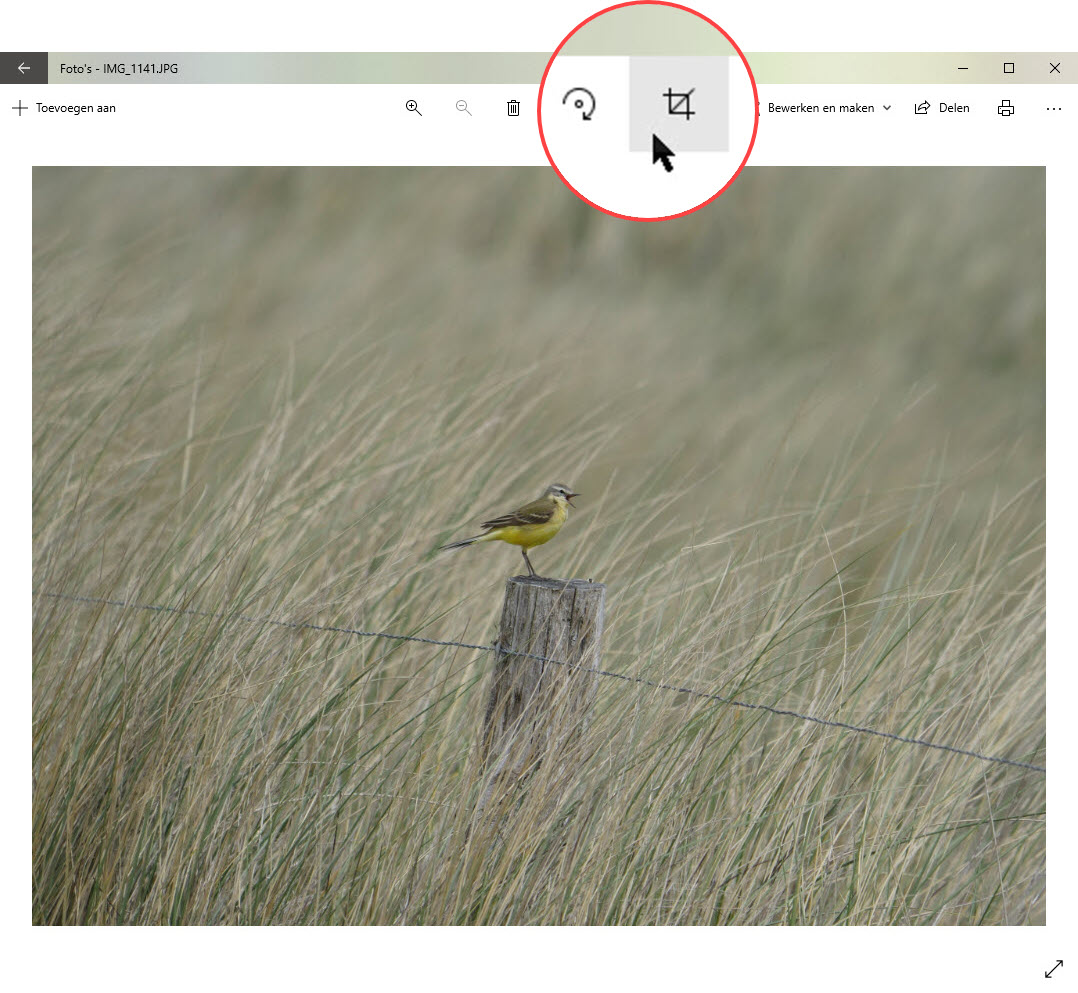Click the title text Foto's - IMG_1141.JPG
This screenshot has height=993, width=1078.
119,69
